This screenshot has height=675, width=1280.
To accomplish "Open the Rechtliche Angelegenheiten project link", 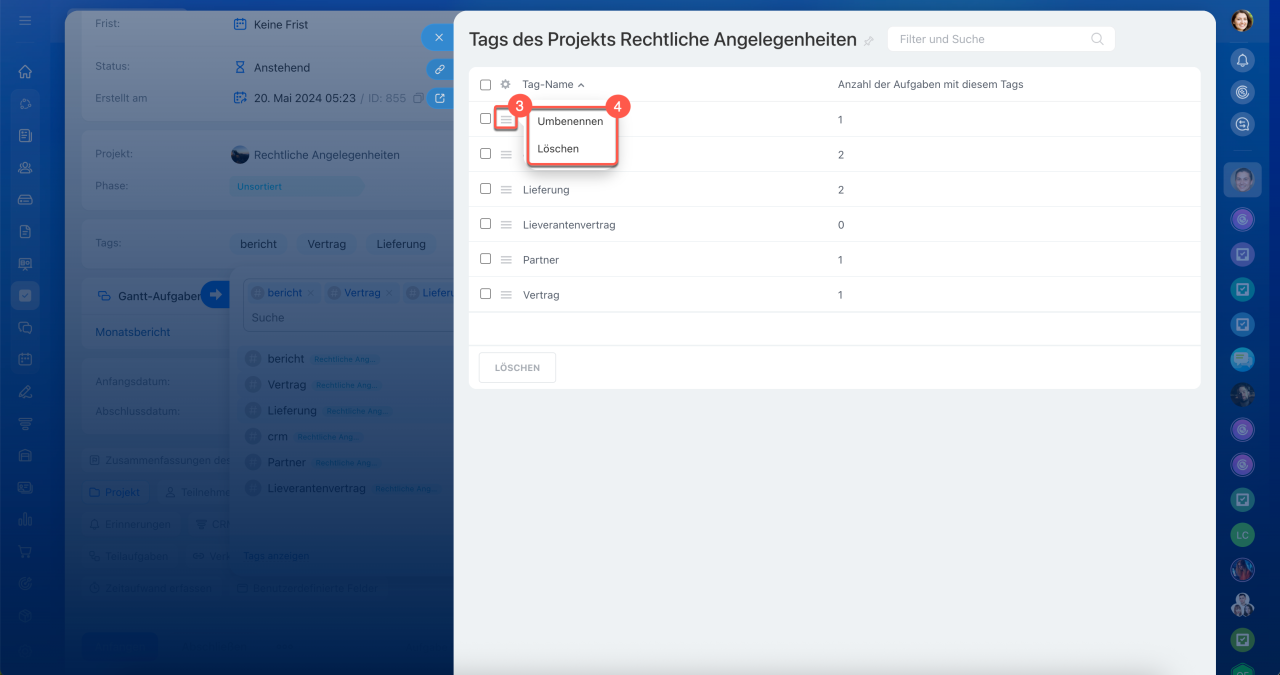I will tap(326, 155).
